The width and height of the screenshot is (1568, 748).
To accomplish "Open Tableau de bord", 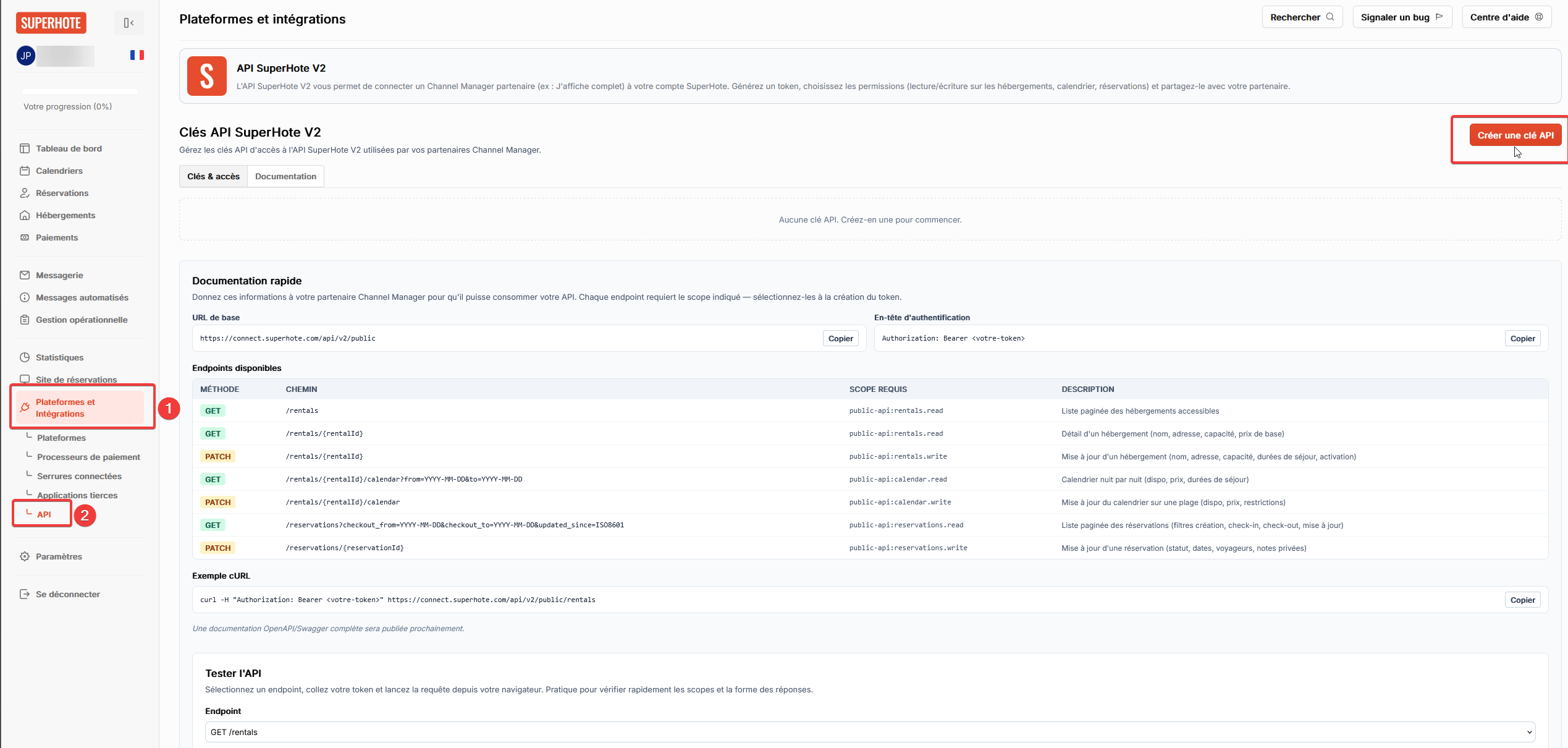I will [69, 148].
